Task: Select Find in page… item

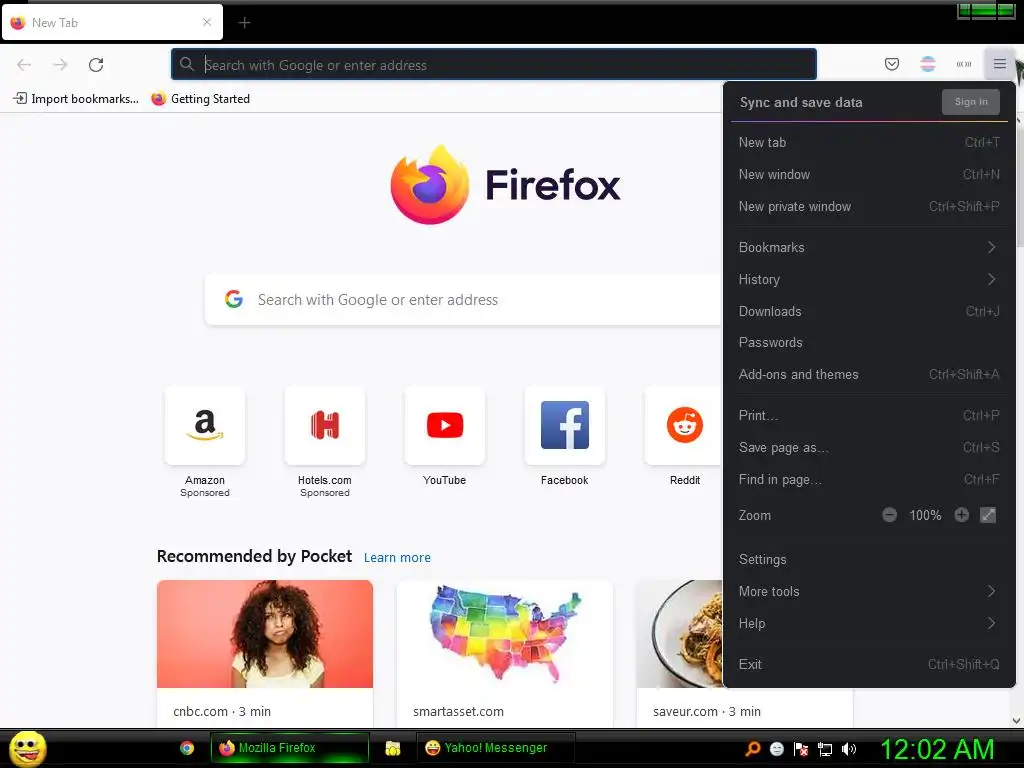Action: tap(869, 479)
